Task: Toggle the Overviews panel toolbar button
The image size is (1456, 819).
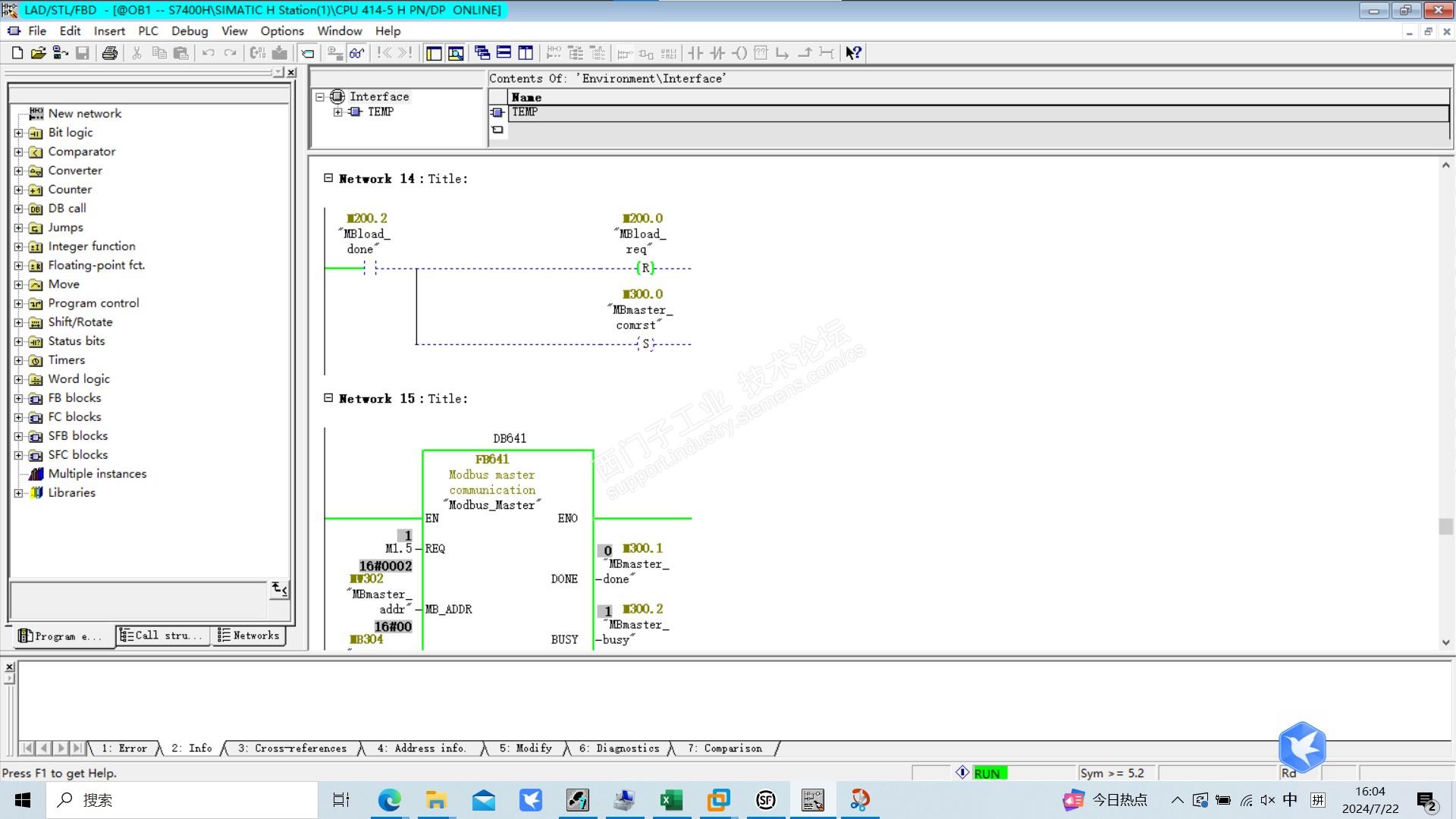Action: (434, 53)
